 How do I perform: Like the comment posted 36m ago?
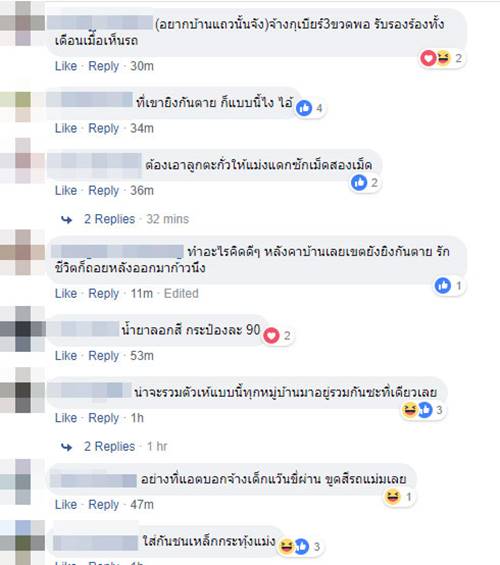point(66,191)
